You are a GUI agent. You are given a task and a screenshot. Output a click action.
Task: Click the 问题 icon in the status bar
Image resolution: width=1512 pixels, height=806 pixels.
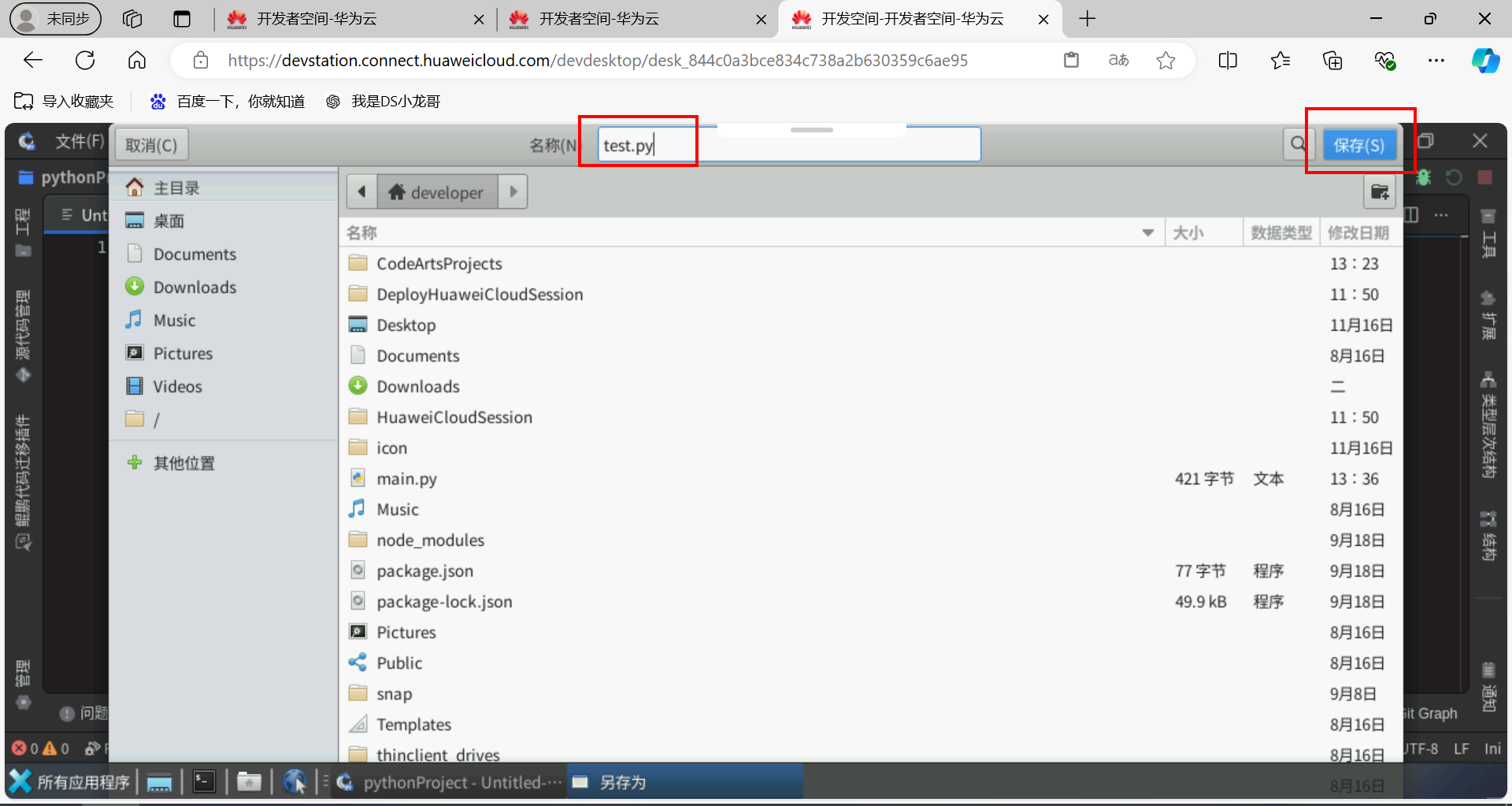tap(66, 713)
